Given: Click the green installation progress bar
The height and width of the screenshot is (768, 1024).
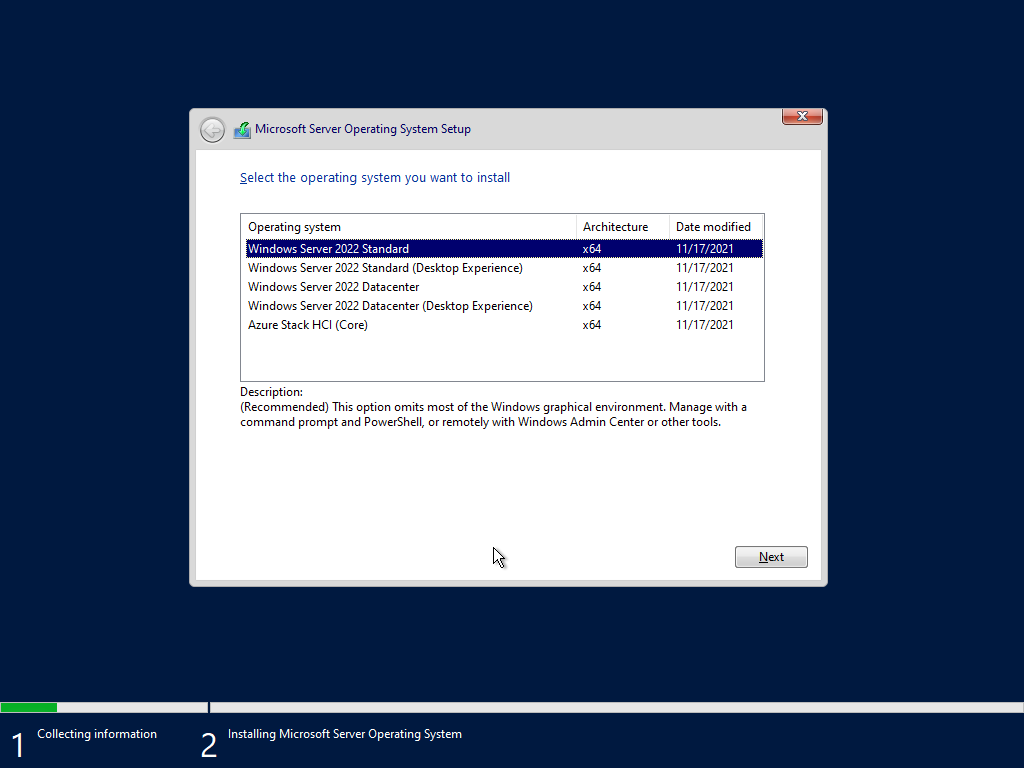Looking at the screenshot, I should coord(28,707).
